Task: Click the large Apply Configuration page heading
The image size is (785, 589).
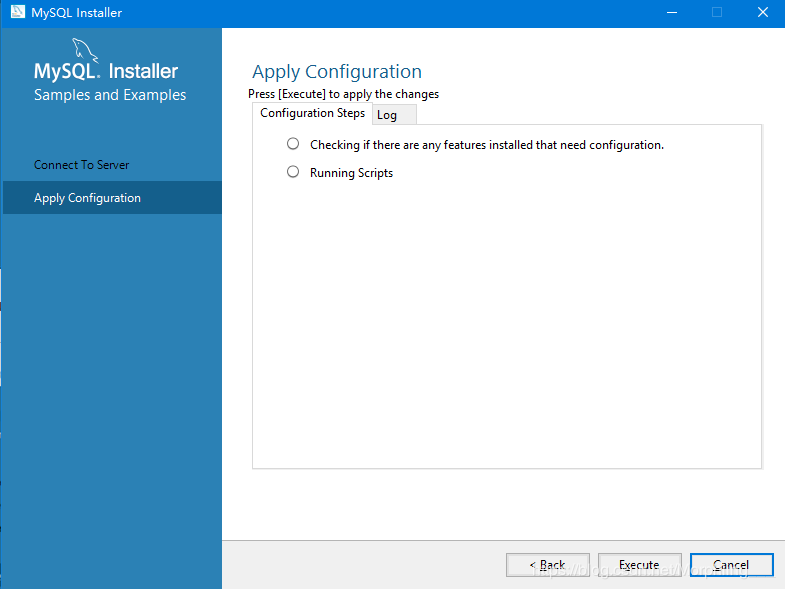Action: click(x=337, y=72)
